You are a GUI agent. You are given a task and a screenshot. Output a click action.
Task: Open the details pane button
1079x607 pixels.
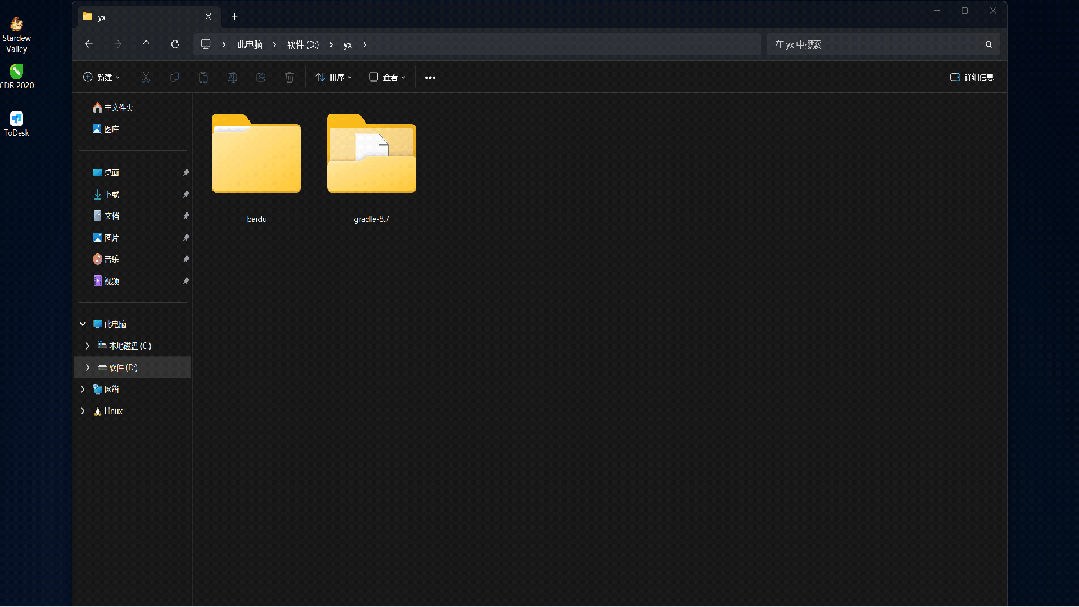click(x=972, y=77)
